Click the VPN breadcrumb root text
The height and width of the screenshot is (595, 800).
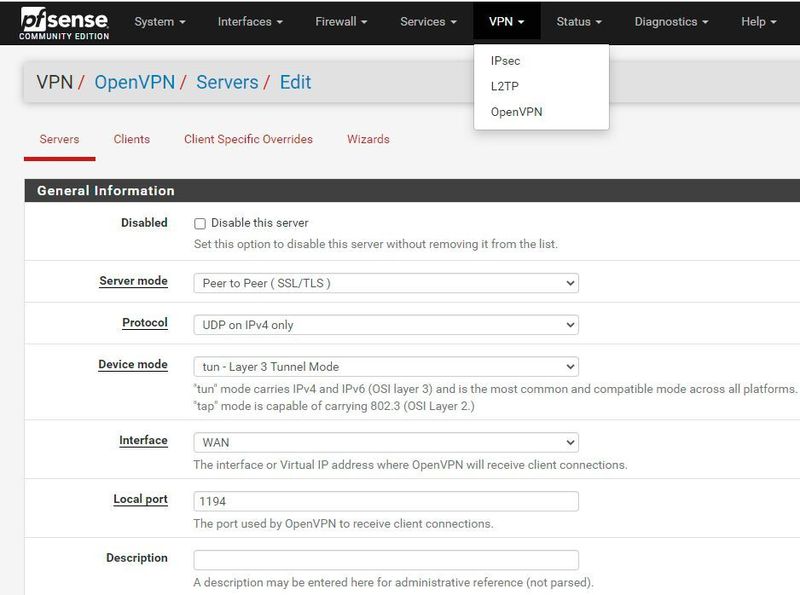point(55,82)
